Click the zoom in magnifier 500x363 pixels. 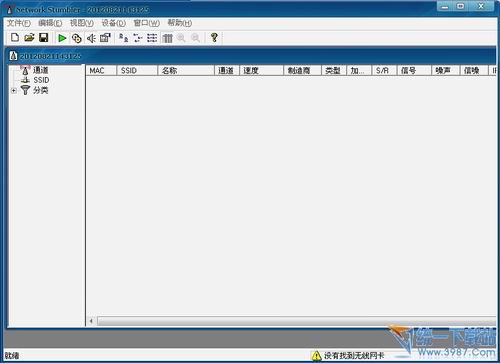pos(181,38)
